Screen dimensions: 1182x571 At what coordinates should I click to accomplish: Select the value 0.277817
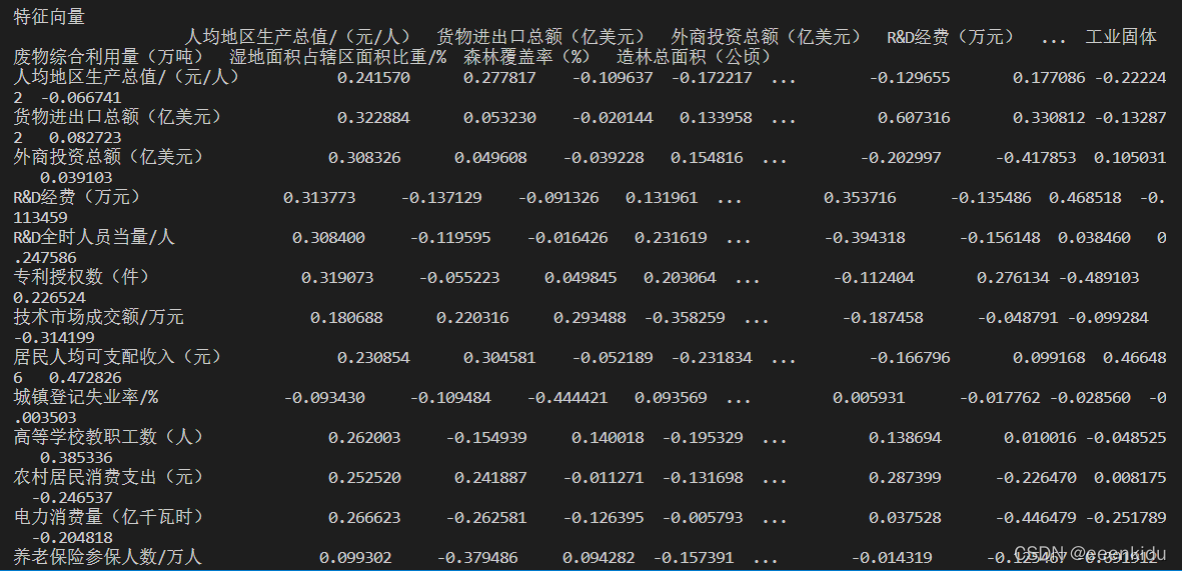pyautogui.click(x=500, y=78)
